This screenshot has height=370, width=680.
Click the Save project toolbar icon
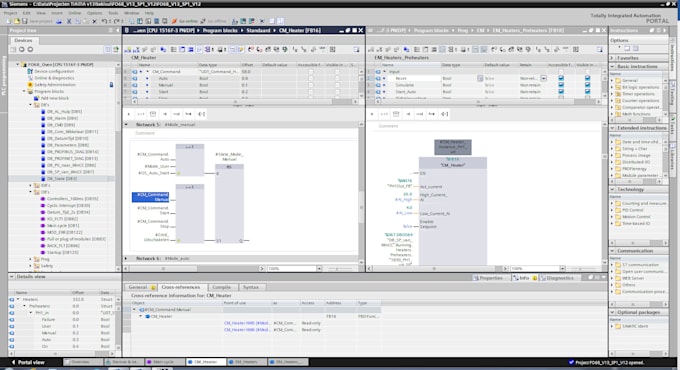point(25,21)
